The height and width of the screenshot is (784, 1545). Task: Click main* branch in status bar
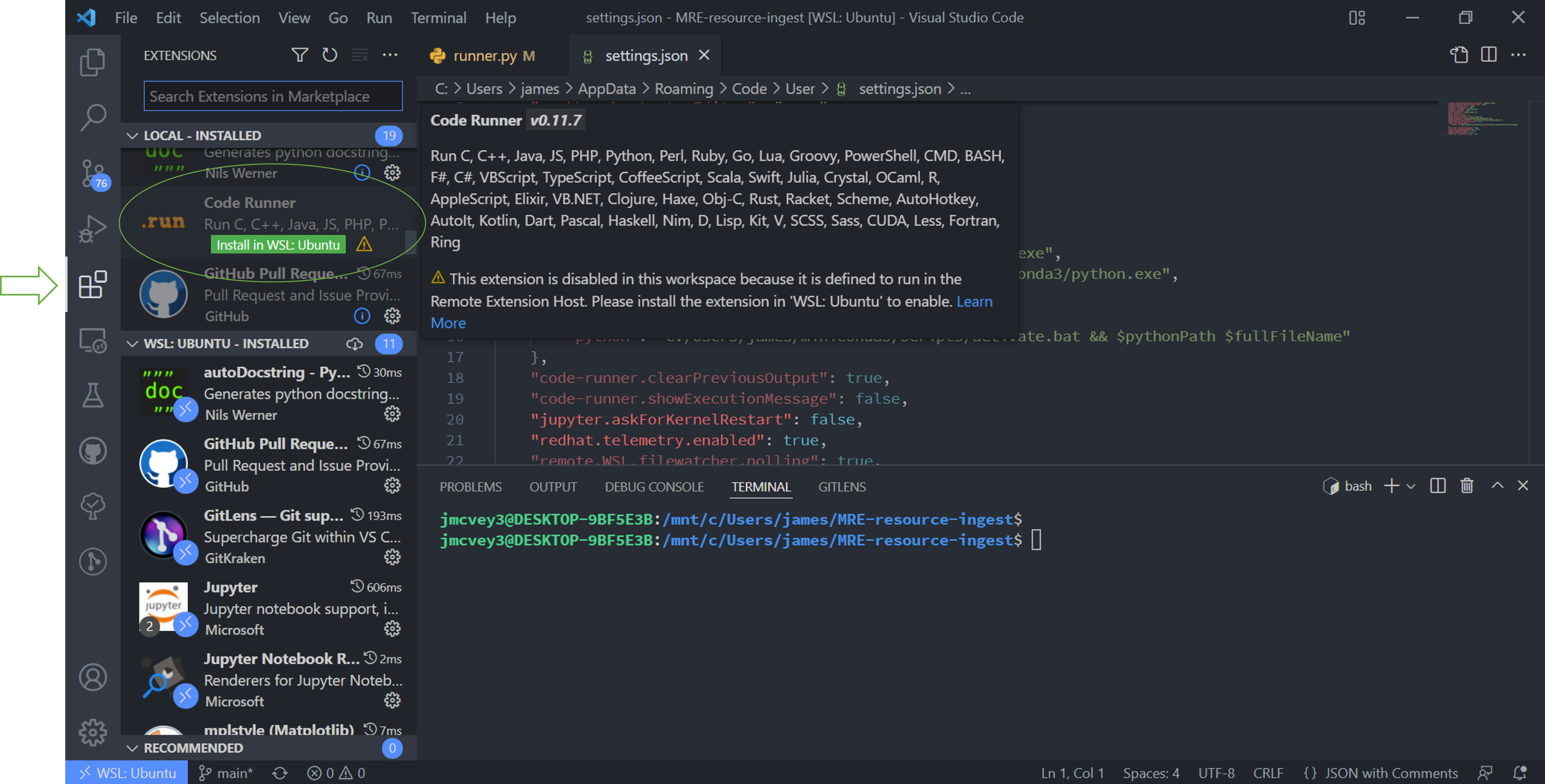point(226,773)
